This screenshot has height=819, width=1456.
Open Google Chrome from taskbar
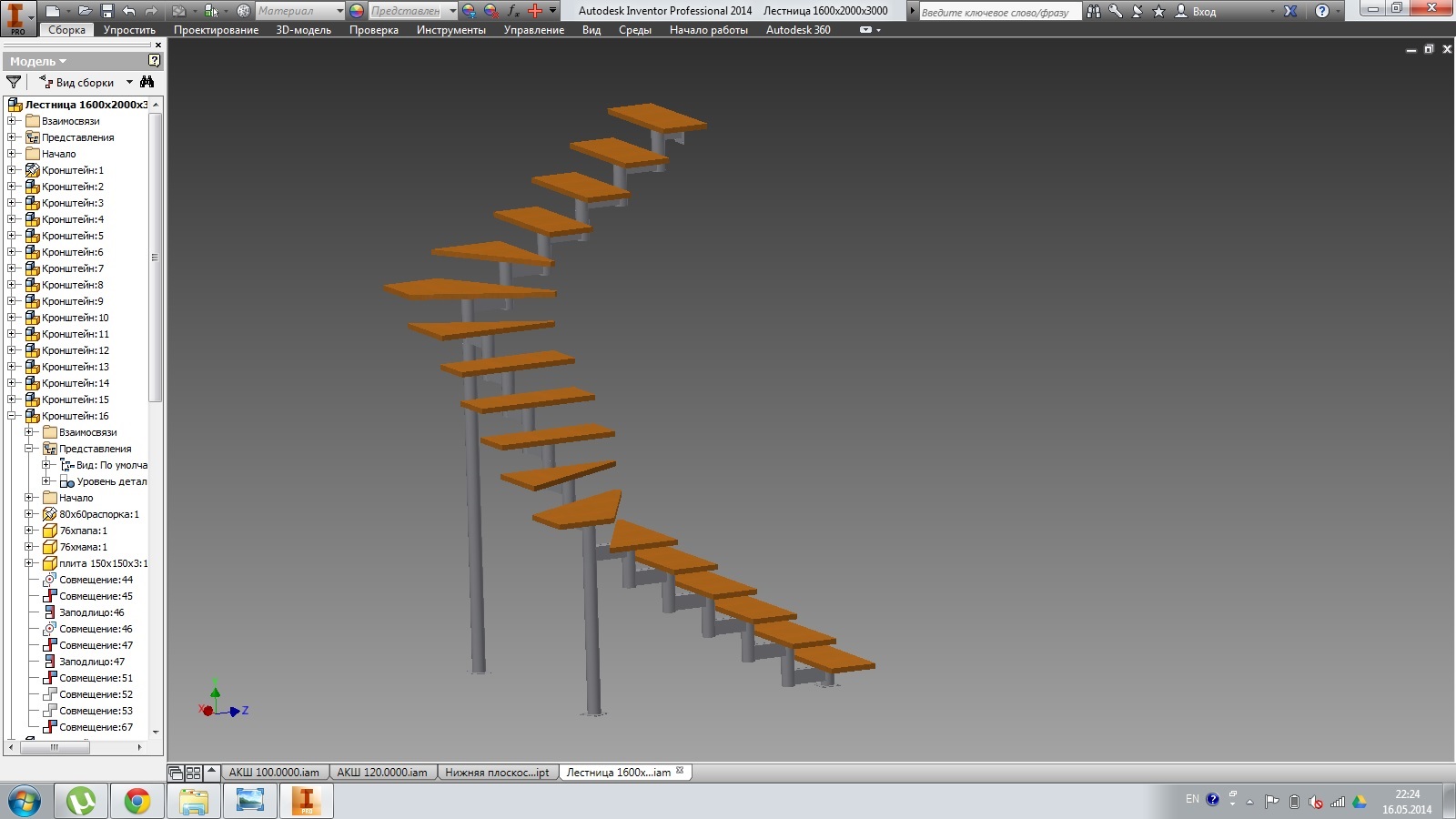pos(137,801)
